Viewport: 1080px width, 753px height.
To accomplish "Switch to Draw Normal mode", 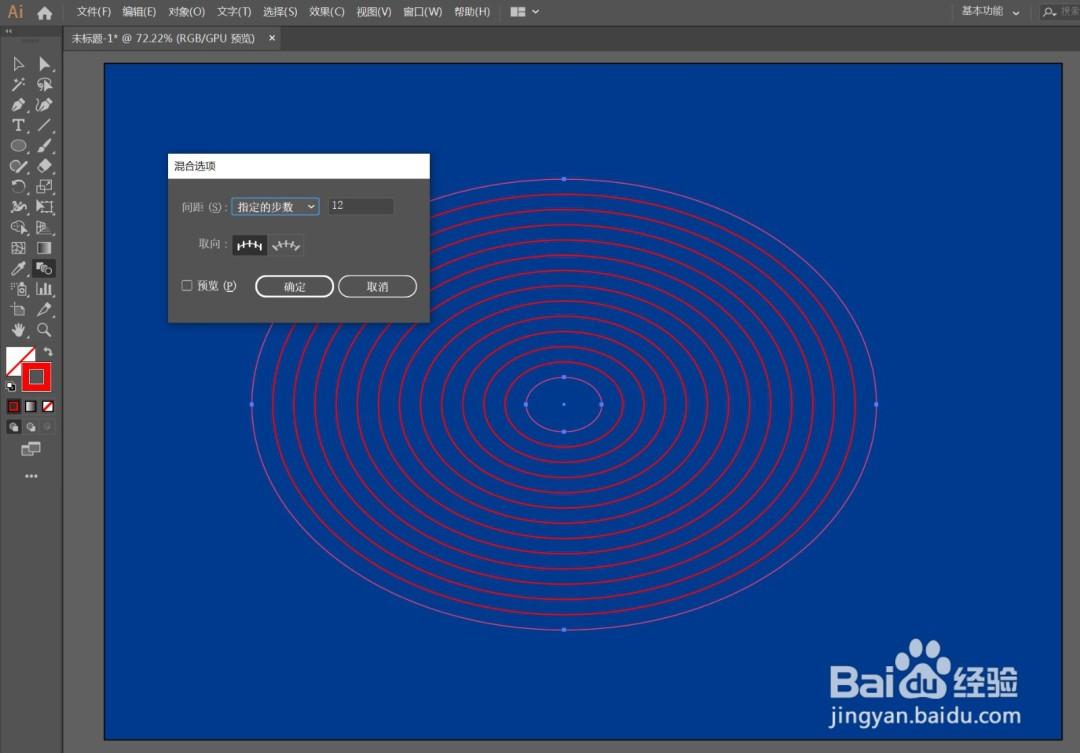I will pos(13,427).
